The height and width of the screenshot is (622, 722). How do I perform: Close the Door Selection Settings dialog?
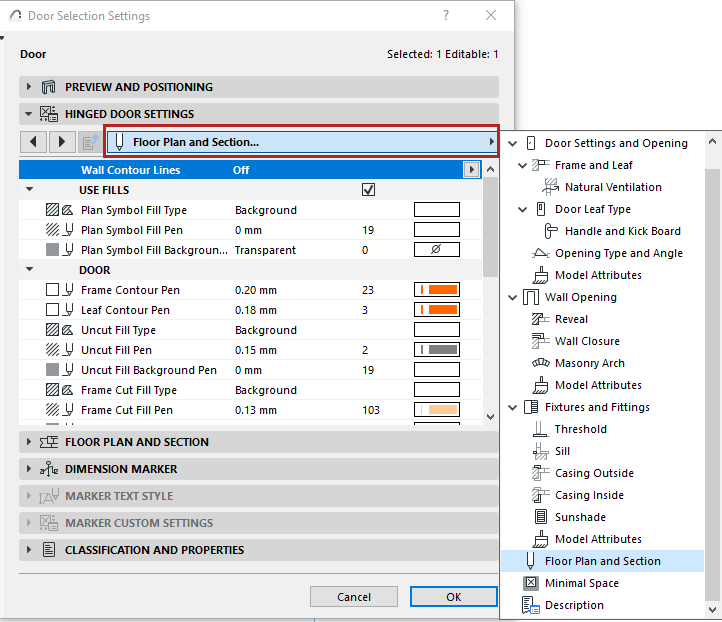coord(491,15)
